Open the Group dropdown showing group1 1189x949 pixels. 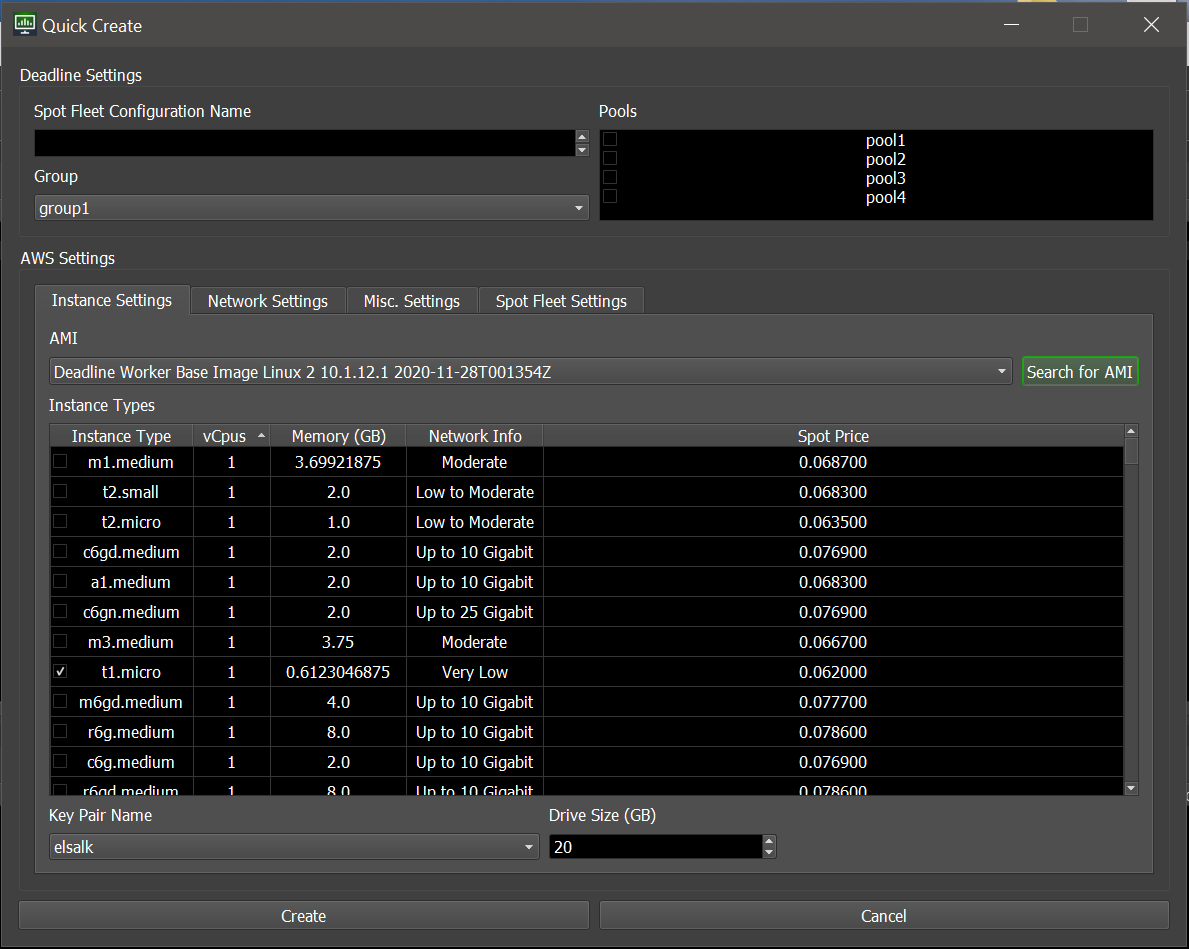312,208
